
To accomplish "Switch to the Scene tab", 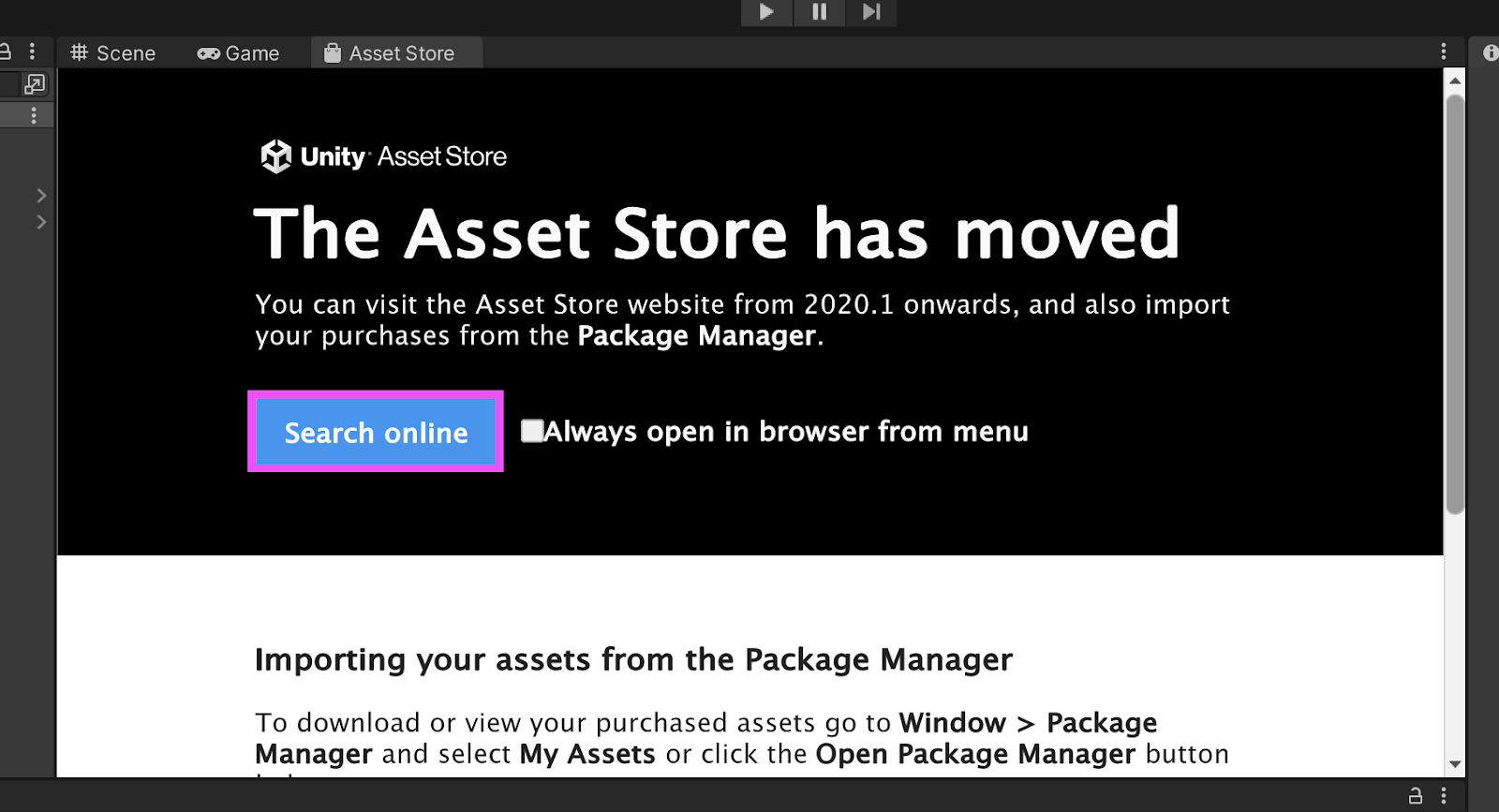I will point(113,53).
